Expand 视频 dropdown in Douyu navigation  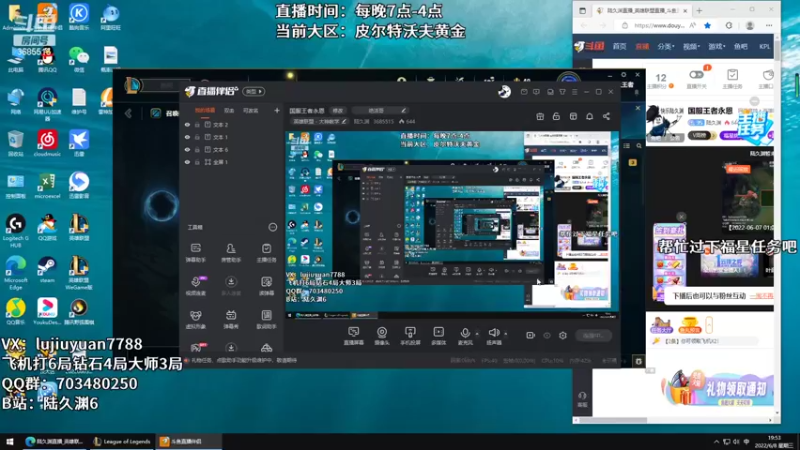point(691,46)
